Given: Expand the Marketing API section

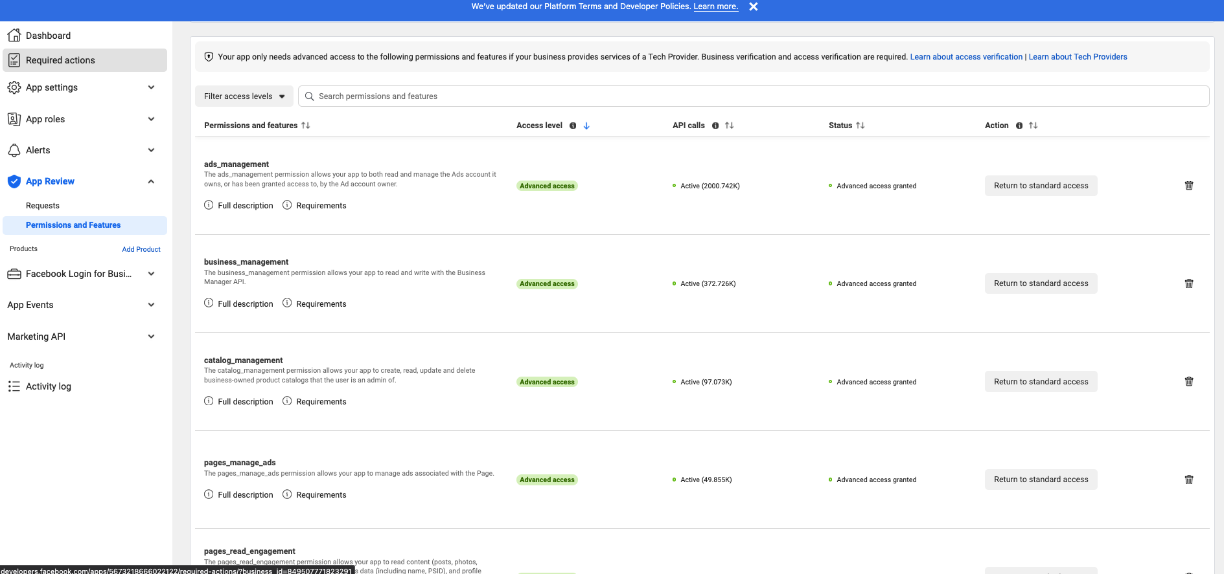Looking at the screenshot, I should [x=151, y=337].
